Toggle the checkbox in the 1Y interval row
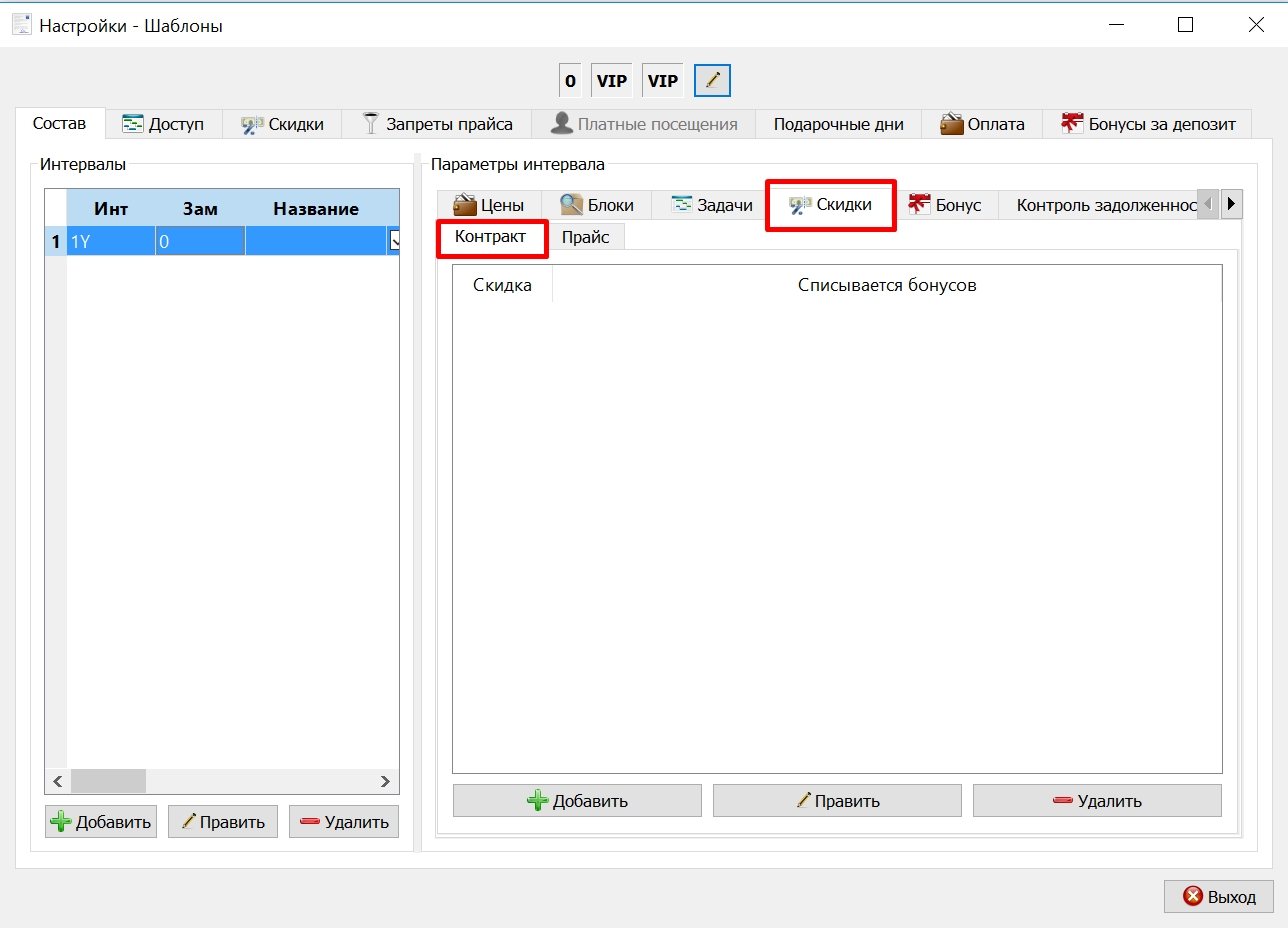 click(394, 241)
